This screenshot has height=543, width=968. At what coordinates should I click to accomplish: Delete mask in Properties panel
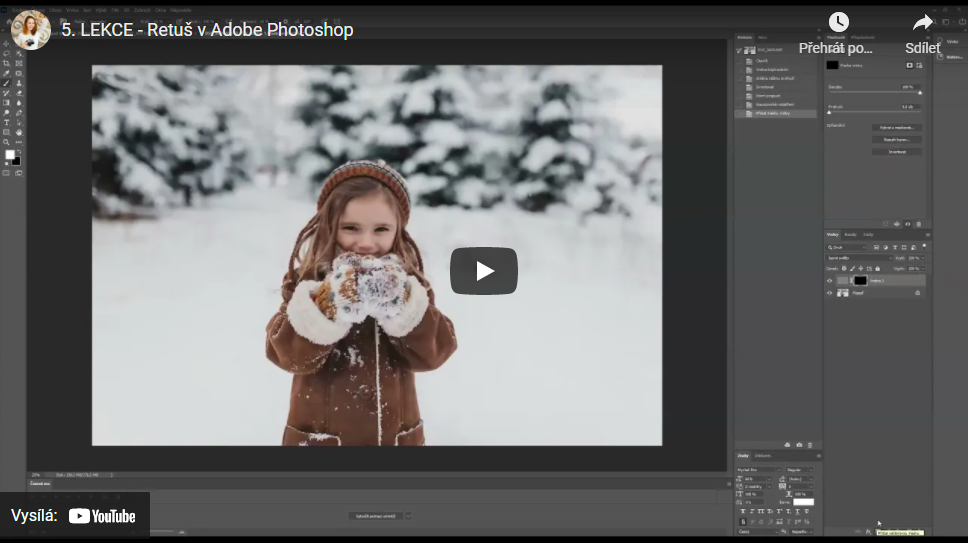pos(919,224)
